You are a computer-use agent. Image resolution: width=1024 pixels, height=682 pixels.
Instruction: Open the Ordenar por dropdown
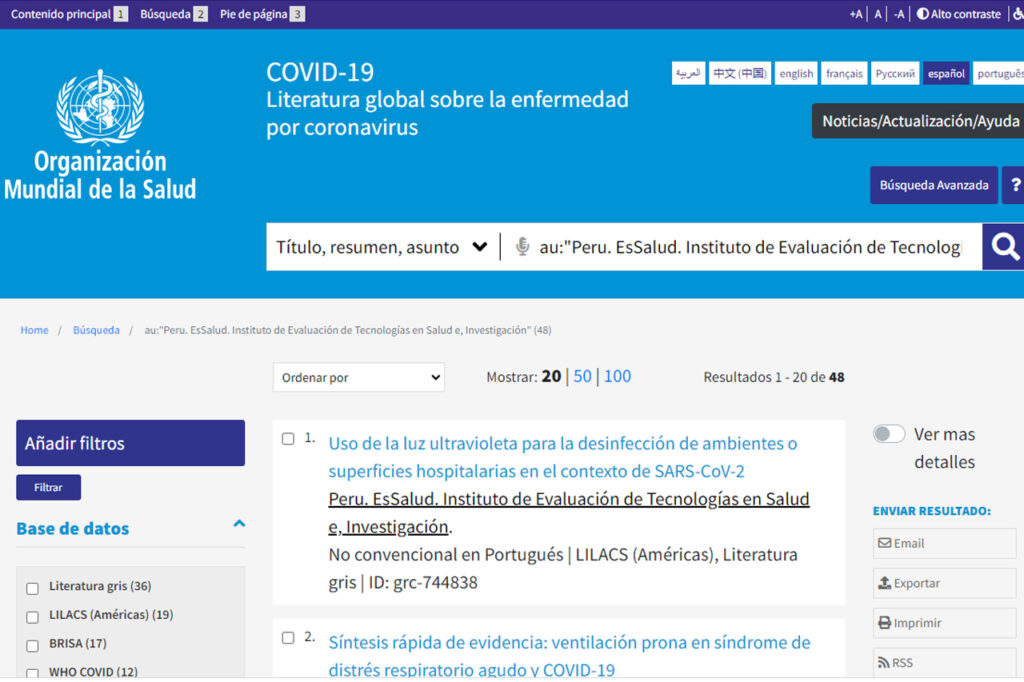[358, 377]
